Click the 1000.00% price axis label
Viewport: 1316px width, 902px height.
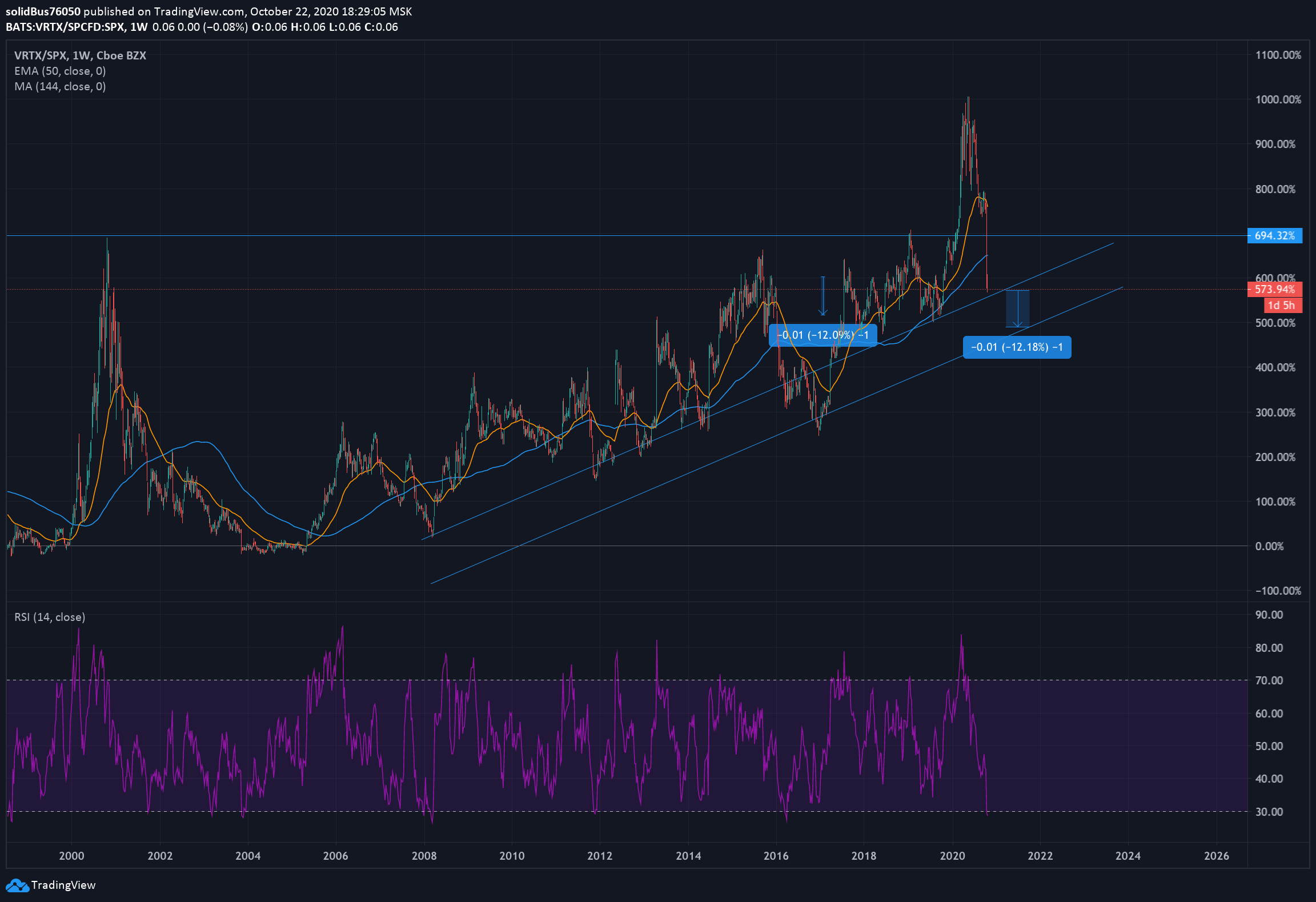pyautogui.click(x=1278, y=99)
